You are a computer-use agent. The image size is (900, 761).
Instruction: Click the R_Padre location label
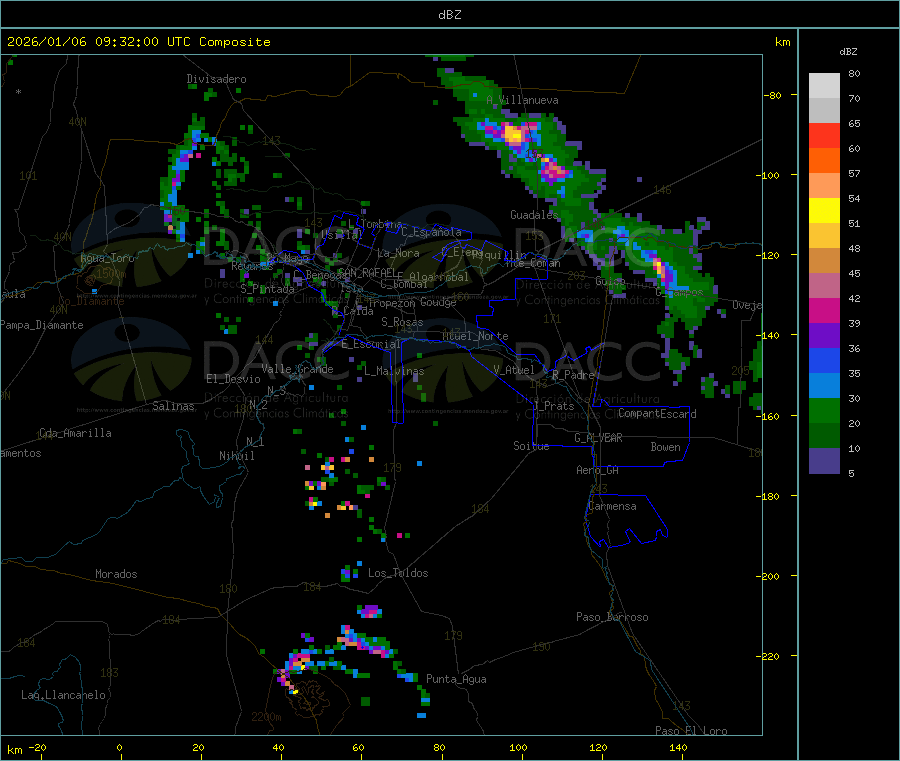573,375
